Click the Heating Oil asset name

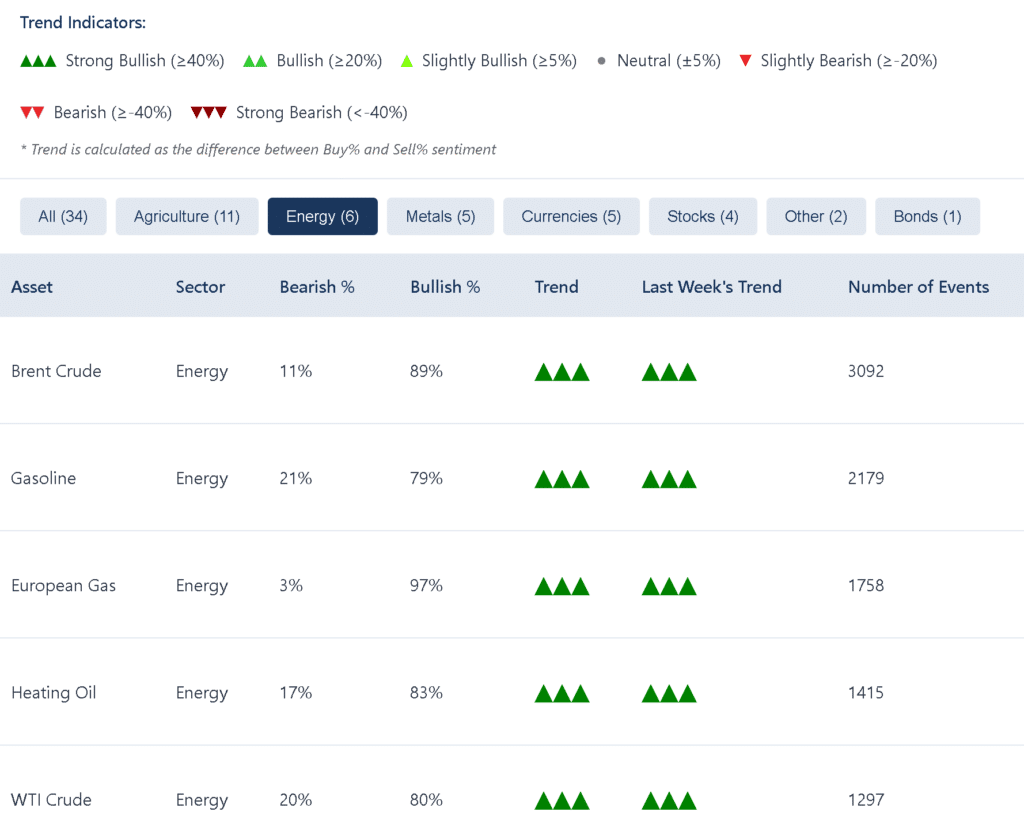(53, 692)
